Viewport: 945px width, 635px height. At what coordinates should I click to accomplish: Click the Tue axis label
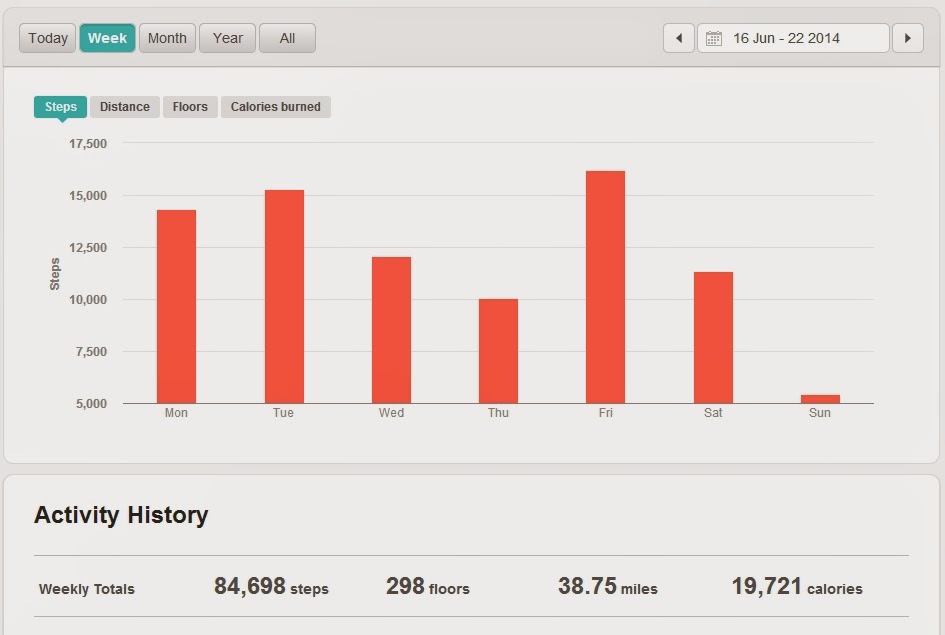[x=283, y=413]
